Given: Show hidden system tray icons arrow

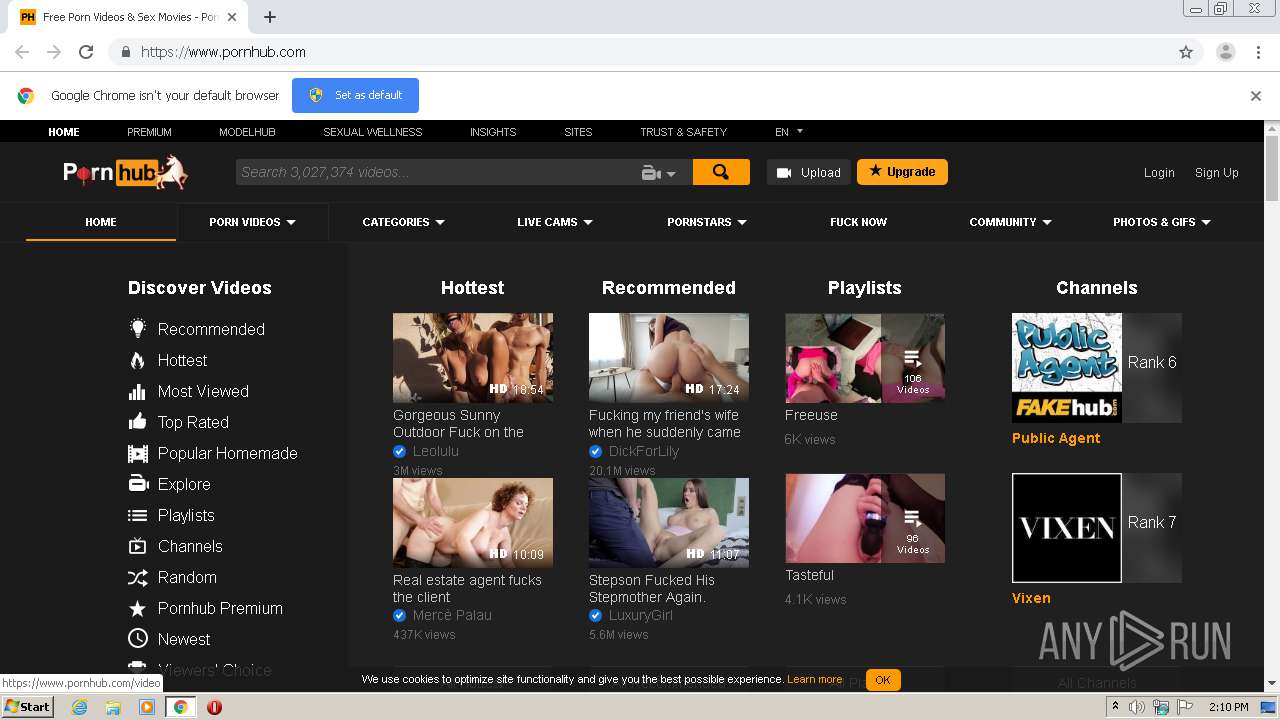Looking at the screenshot, I should coord(1115,707).
